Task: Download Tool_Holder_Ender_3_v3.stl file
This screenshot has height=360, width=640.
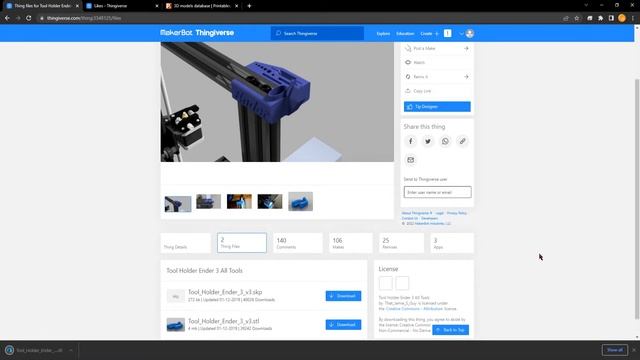Action: 343,324
